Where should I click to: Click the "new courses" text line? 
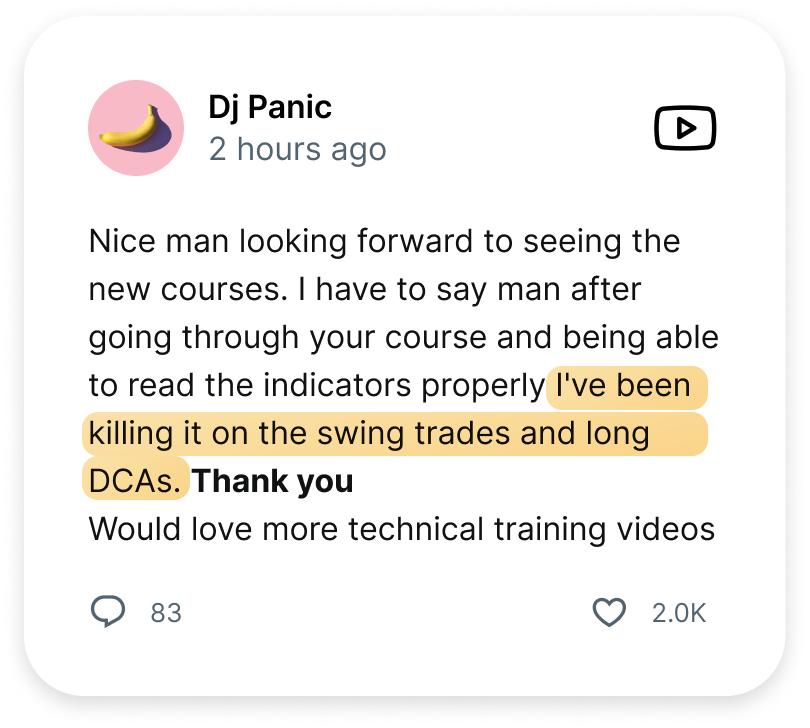[x=365, y=290]
